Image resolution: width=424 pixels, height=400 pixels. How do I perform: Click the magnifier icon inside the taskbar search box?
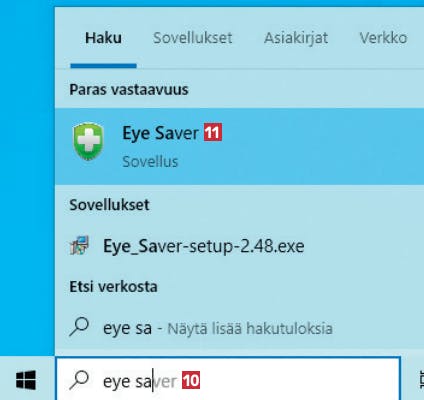pos(79,380)
